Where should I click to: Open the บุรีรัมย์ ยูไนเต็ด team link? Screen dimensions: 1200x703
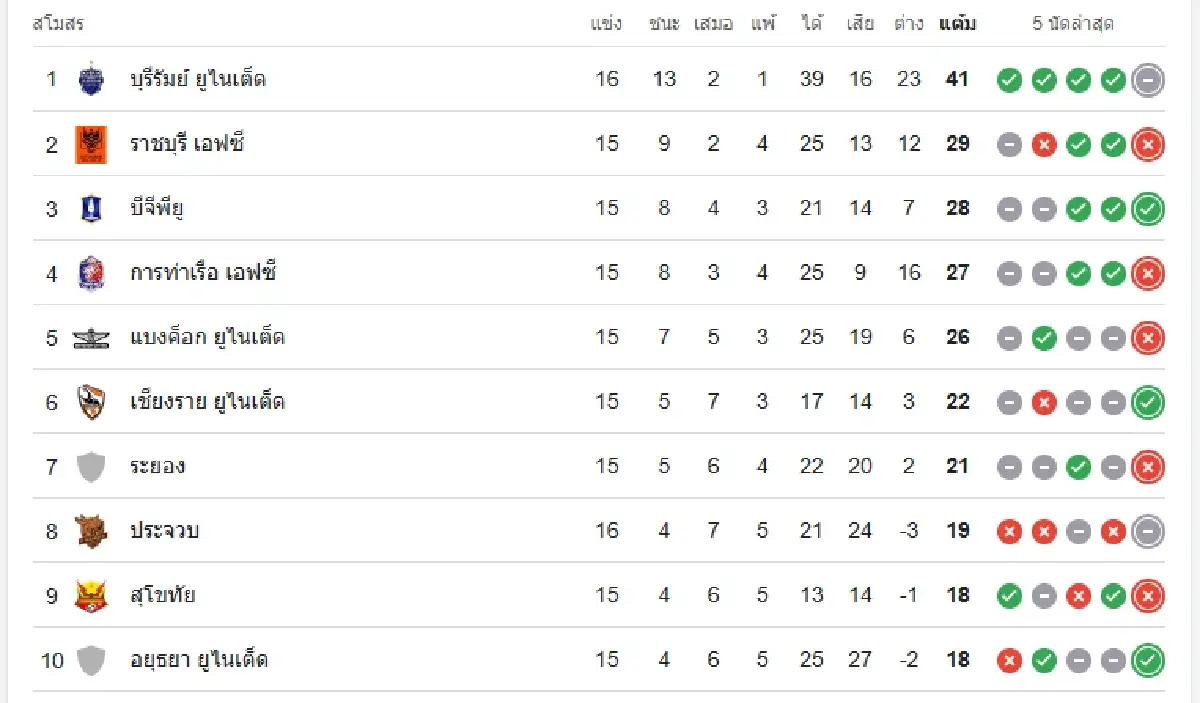coord(198,79)
